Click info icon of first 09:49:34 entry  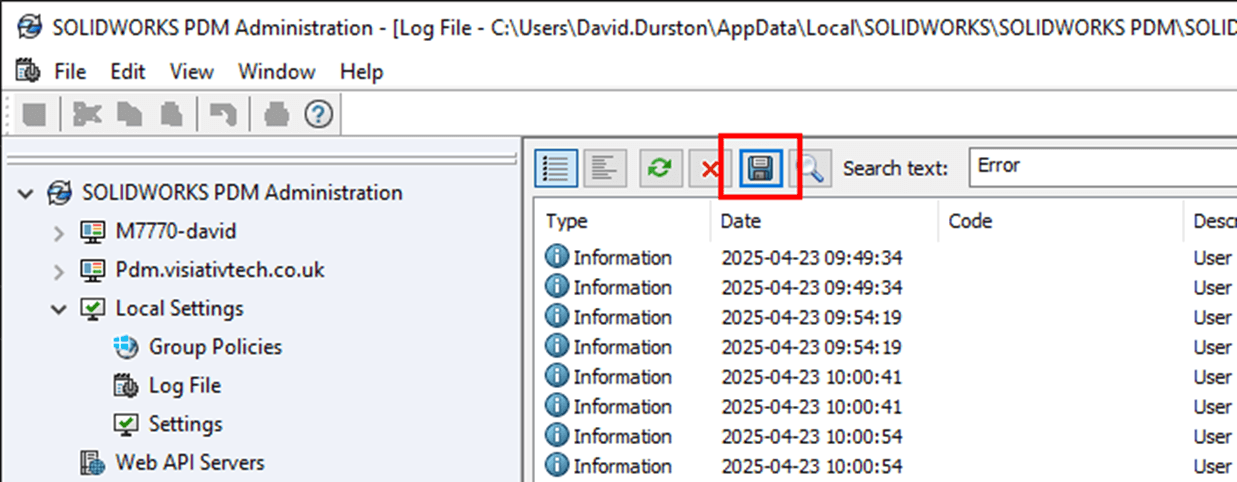pos(556,258)
